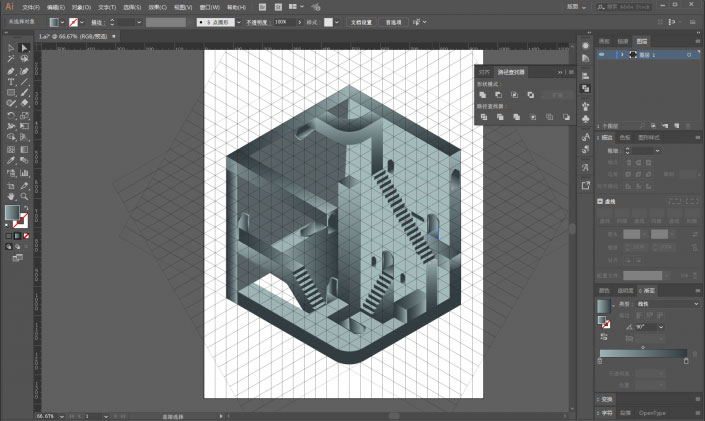Select the Shape Builder tool
Image resolution: width=705 pixels, height=421 pixels.
pos(11,138)
